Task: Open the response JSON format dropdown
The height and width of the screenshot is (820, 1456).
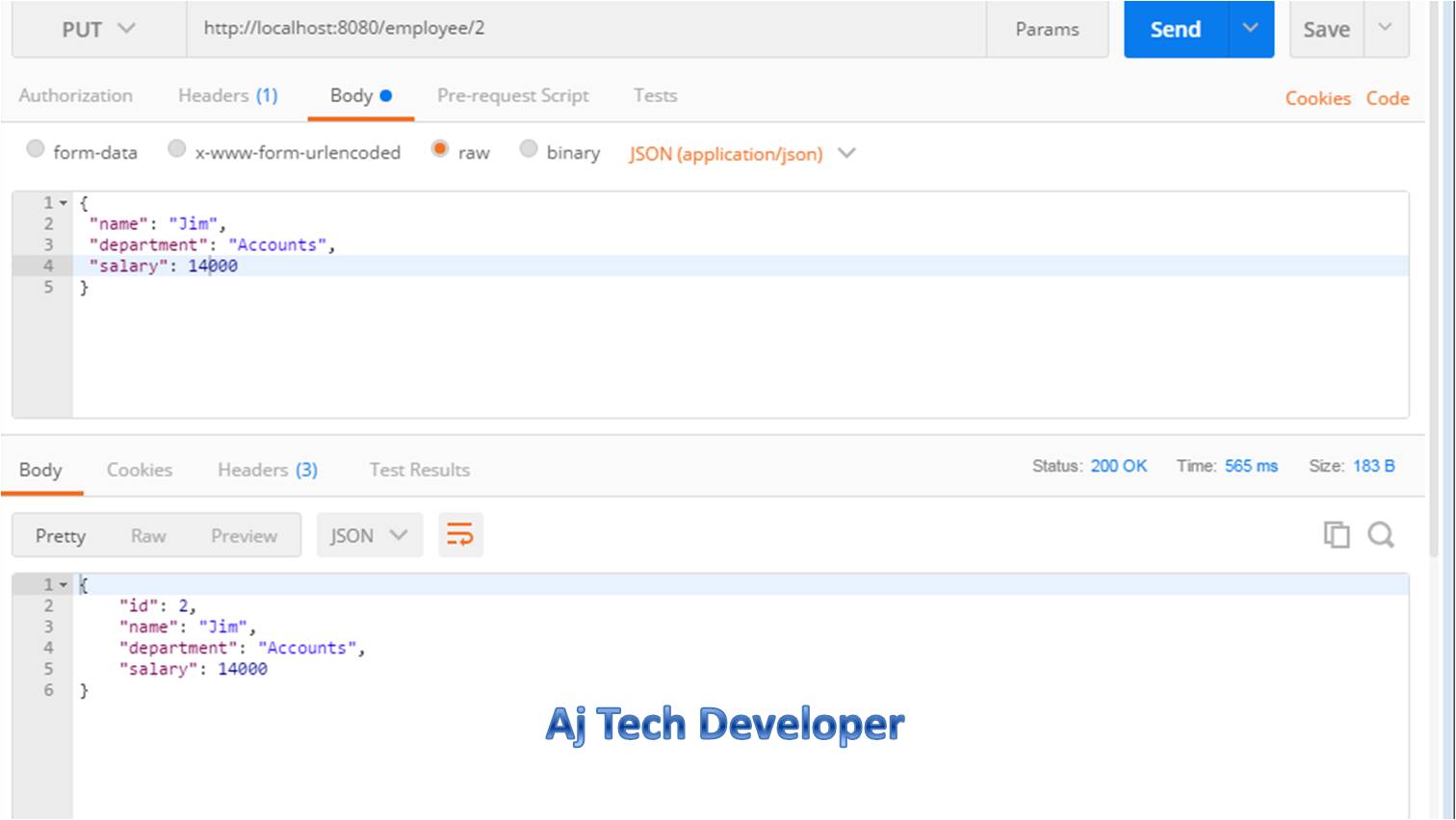Action: coord(370,535)
